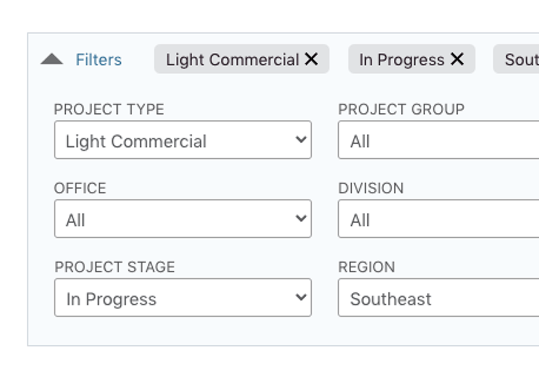Click the REGION field label
Image resolution: width=539 pixels, height=369 pixels.
pyautogui.click(x=366, y=267)
